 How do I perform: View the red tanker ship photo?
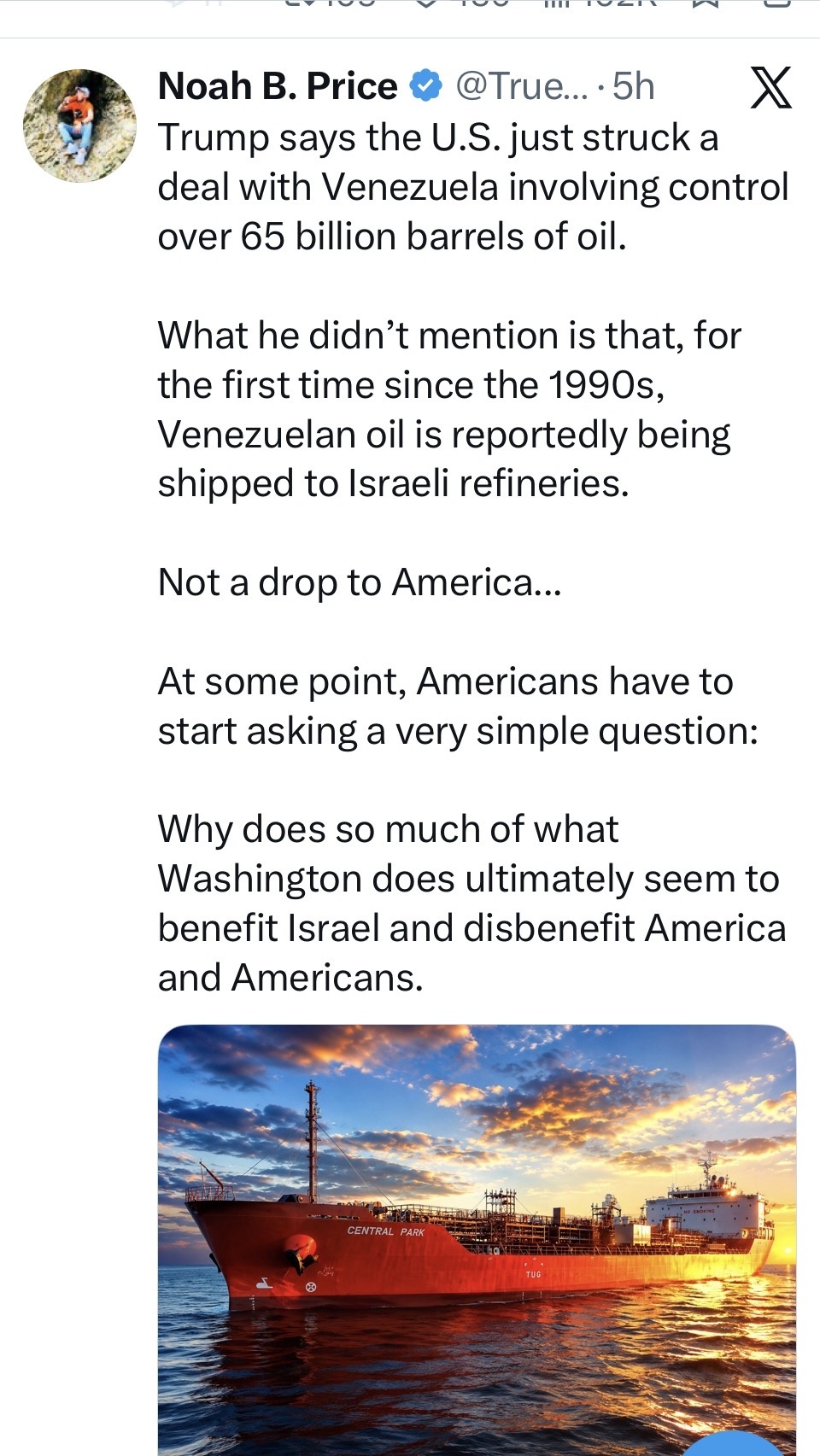tap(477, 1240)
